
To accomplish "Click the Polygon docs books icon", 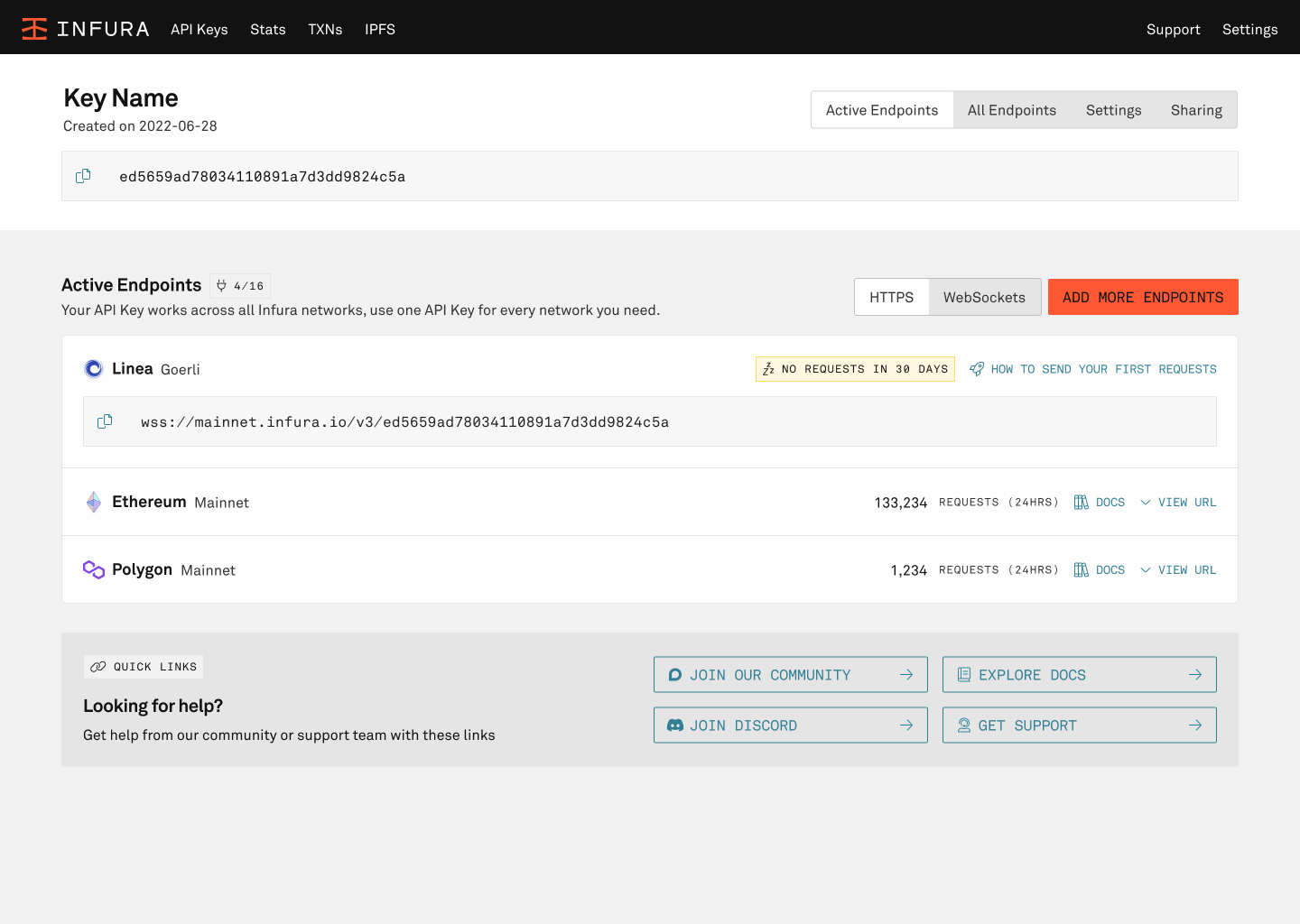I will point(1082,569).
